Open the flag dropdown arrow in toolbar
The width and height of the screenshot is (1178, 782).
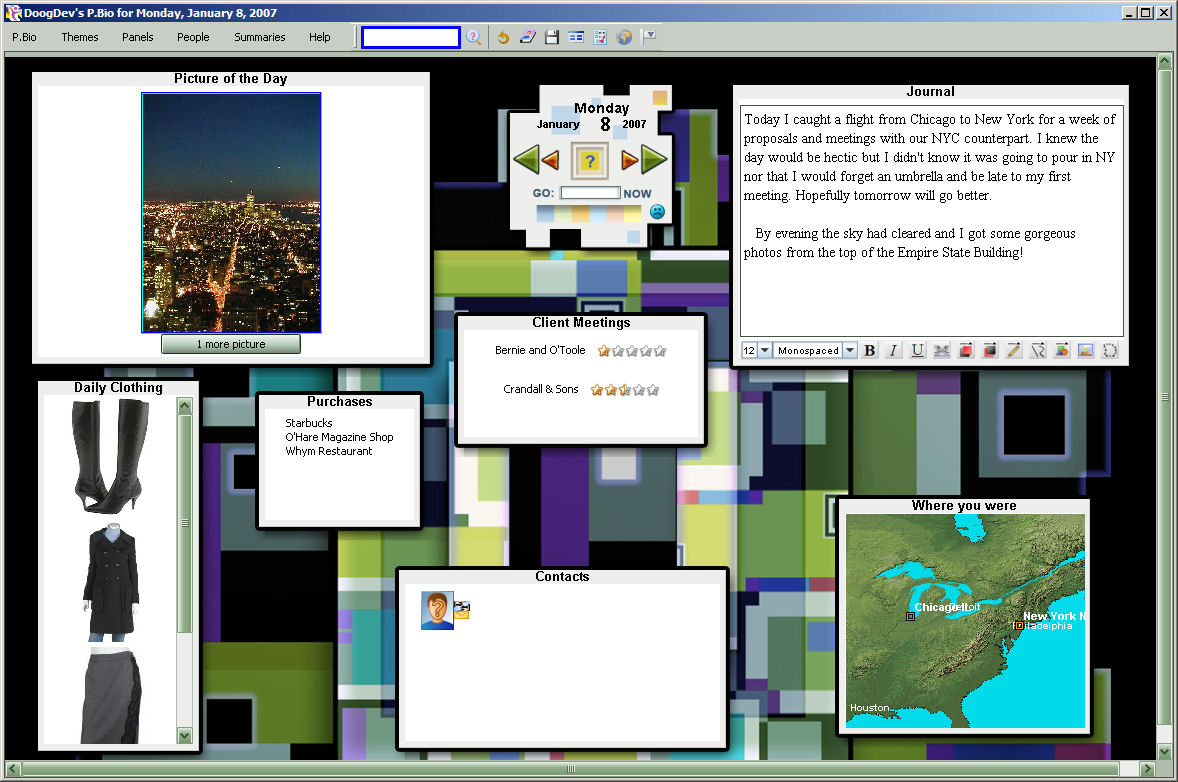pyautogui.click(x=649, y=36)
